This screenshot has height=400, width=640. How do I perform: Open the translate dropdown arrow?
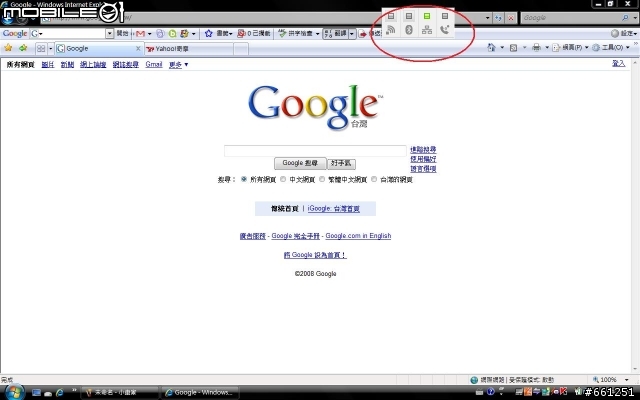click(x=352, y=33)
